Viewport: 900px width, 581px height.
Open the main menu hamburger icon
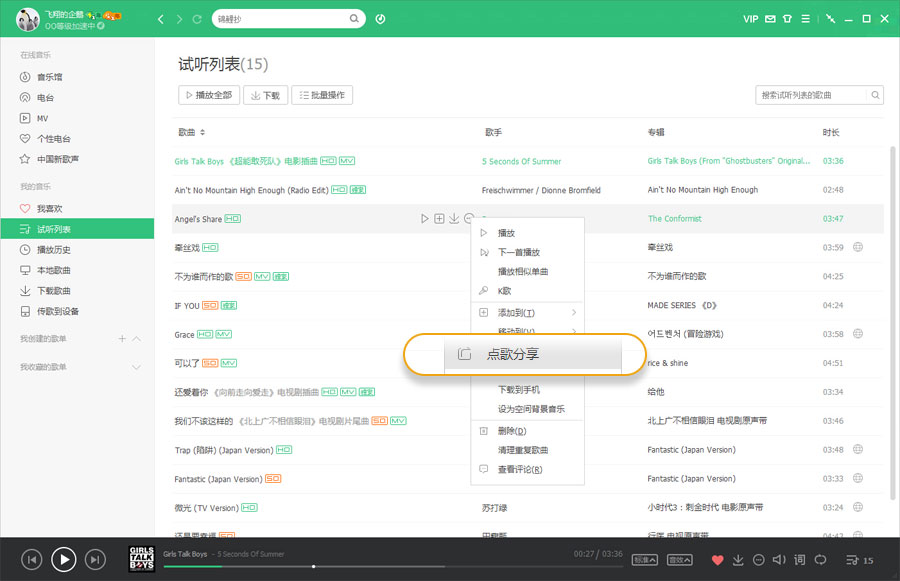point(805,18)
